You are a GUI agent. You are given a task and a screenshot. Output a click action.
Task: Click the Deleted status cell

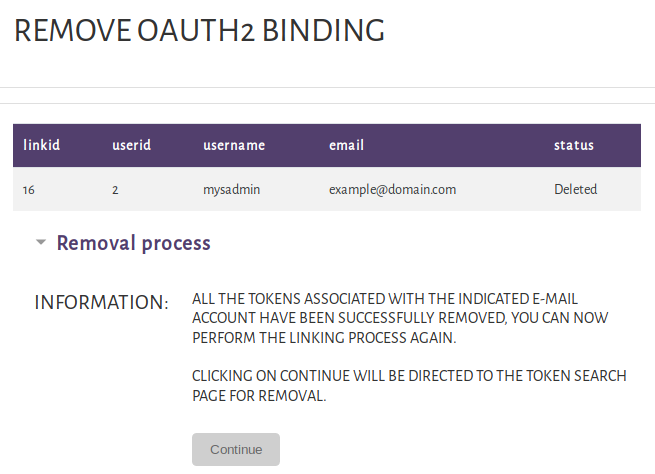pos(575,189)
